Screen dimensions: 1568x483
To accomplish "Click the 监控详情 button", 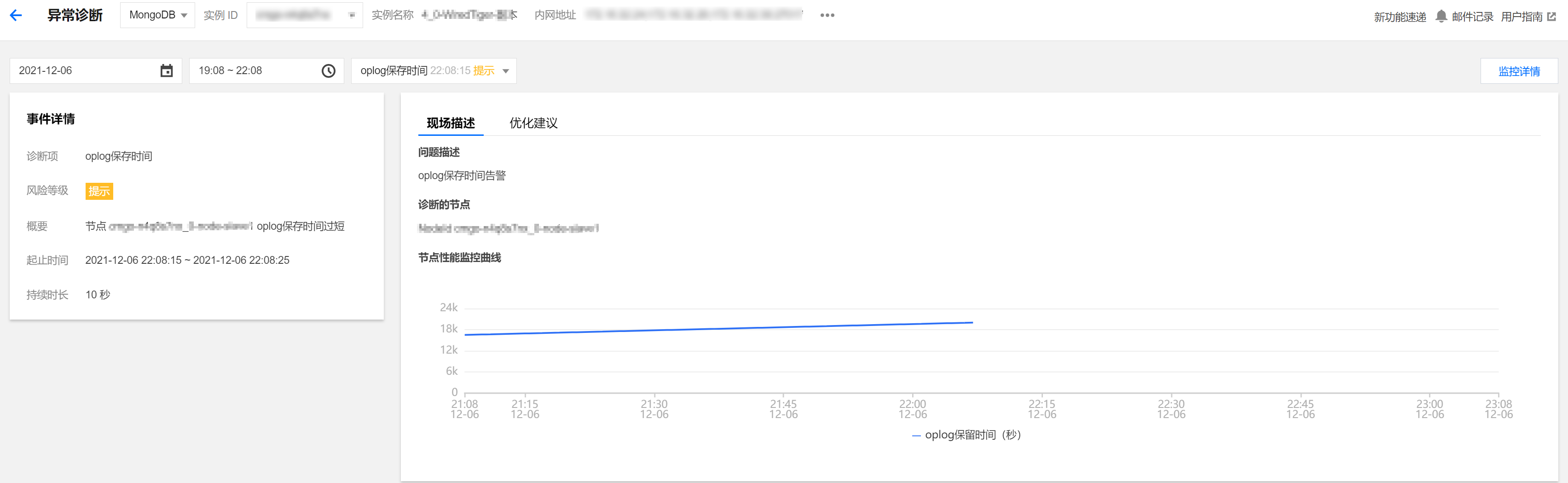I will coord(1519,71).
